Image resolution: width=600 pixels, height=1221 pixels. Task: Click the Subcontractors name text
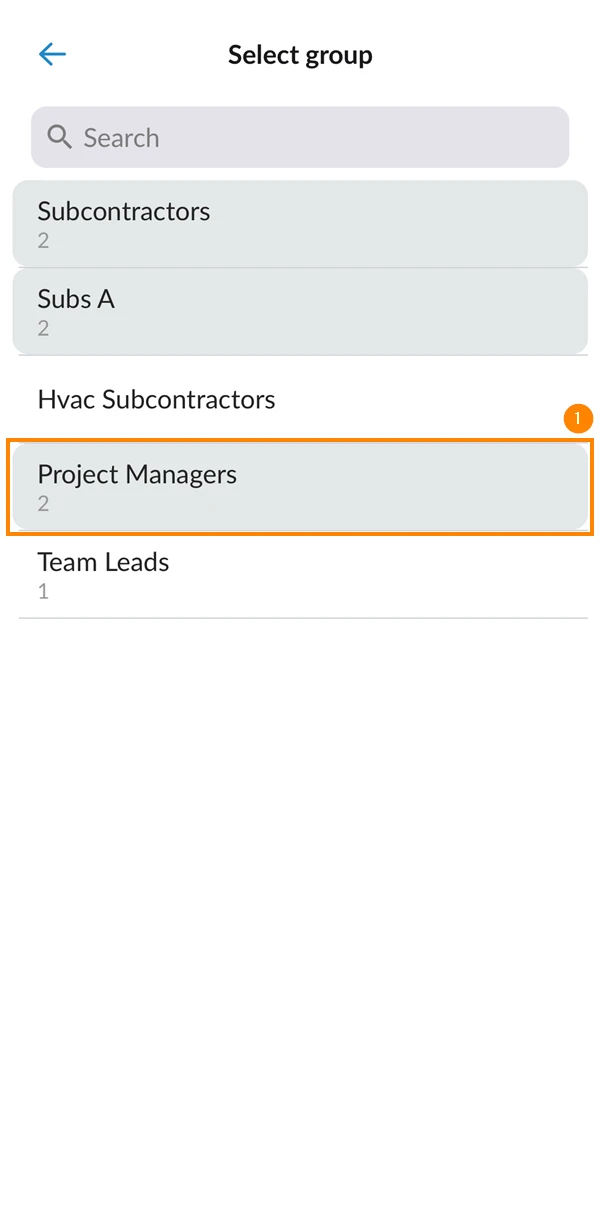point(124,211)
